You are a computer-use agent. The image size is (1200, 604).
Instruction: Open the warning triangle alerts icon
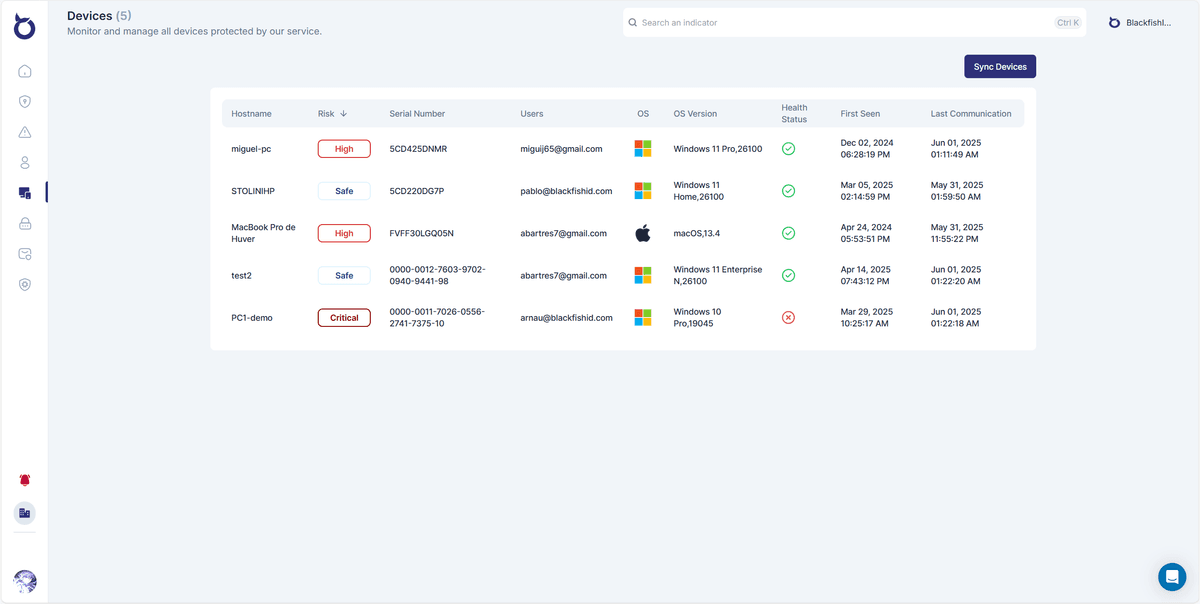pos(25,132)
